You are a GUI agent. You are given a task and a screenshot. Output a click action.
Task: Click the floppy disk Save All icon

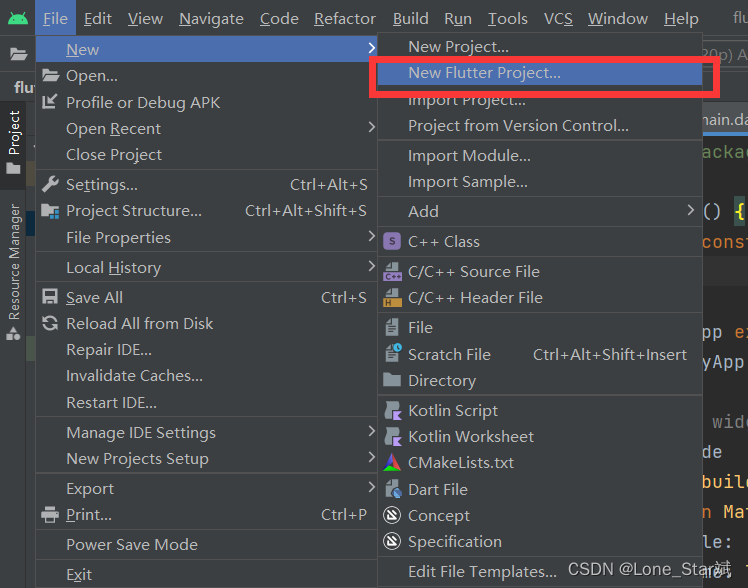pyautogui.click(x=50, y=297)
